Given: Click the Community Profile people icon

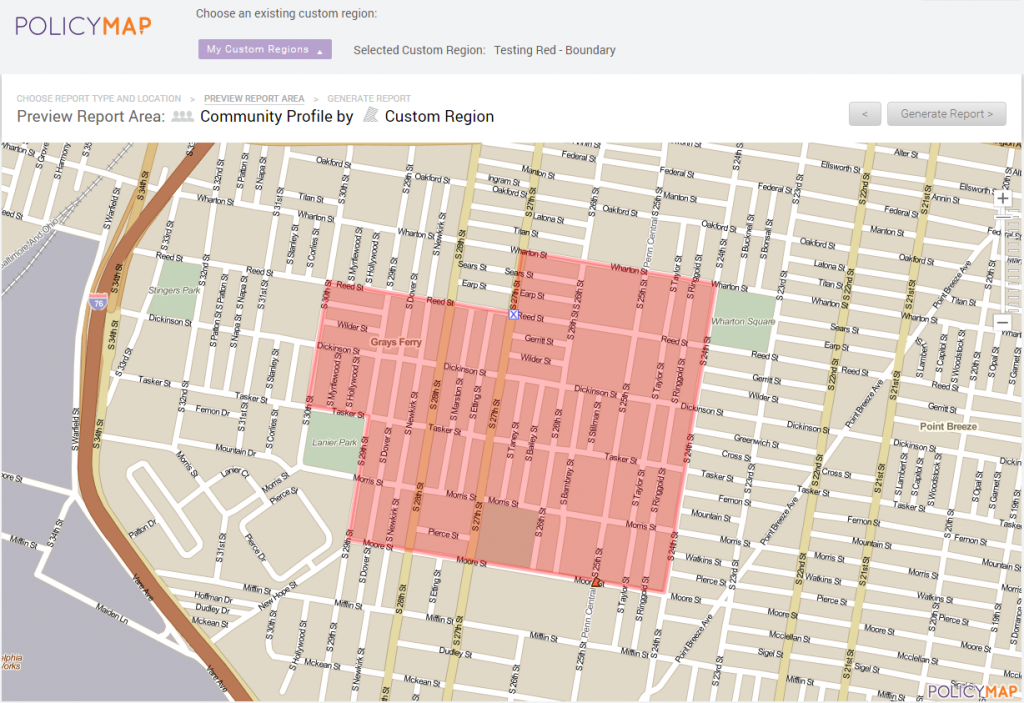Looking at the screenshot, I should pyautogui.click(x=182, y=116).
